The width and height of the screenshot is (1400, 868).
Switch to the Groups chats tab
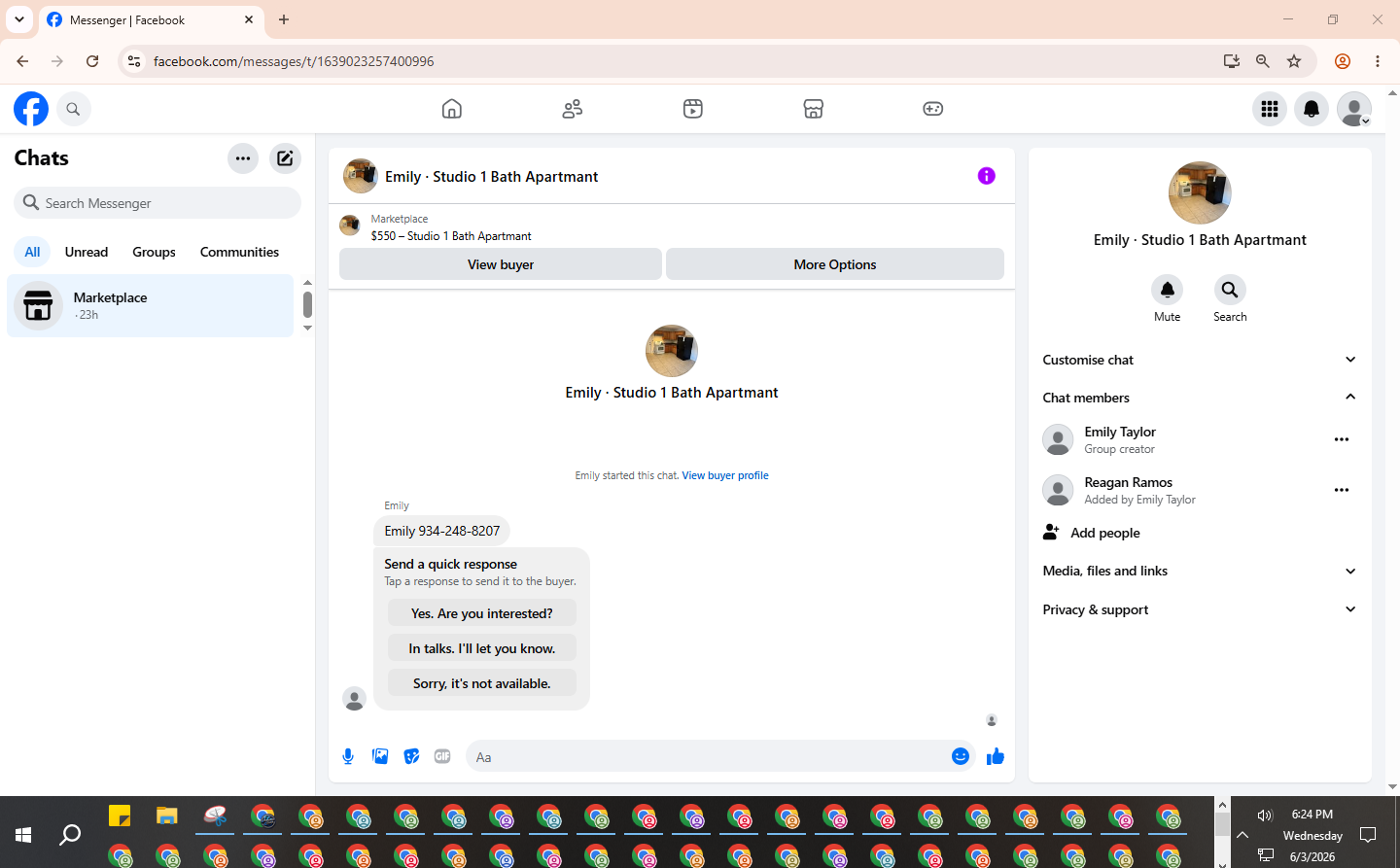[x=154, y=252]
